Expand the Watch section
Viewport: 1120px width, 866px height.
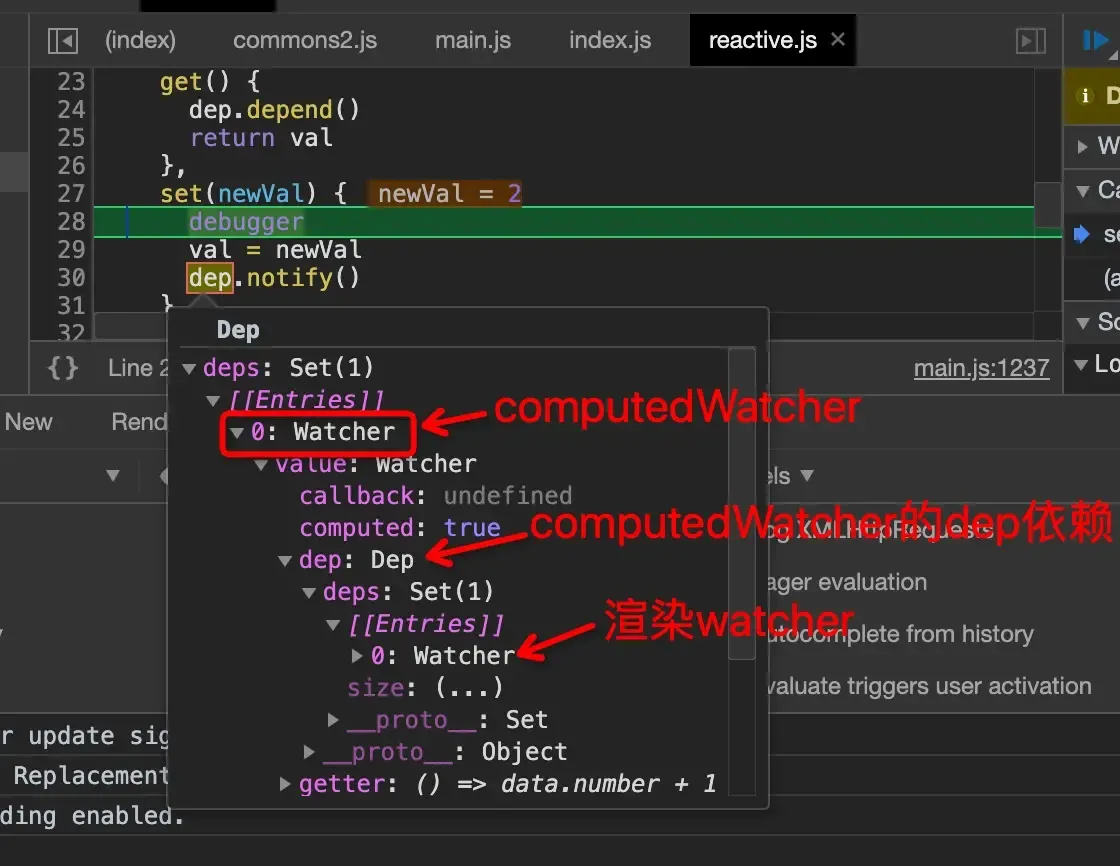click(1083, 146)
